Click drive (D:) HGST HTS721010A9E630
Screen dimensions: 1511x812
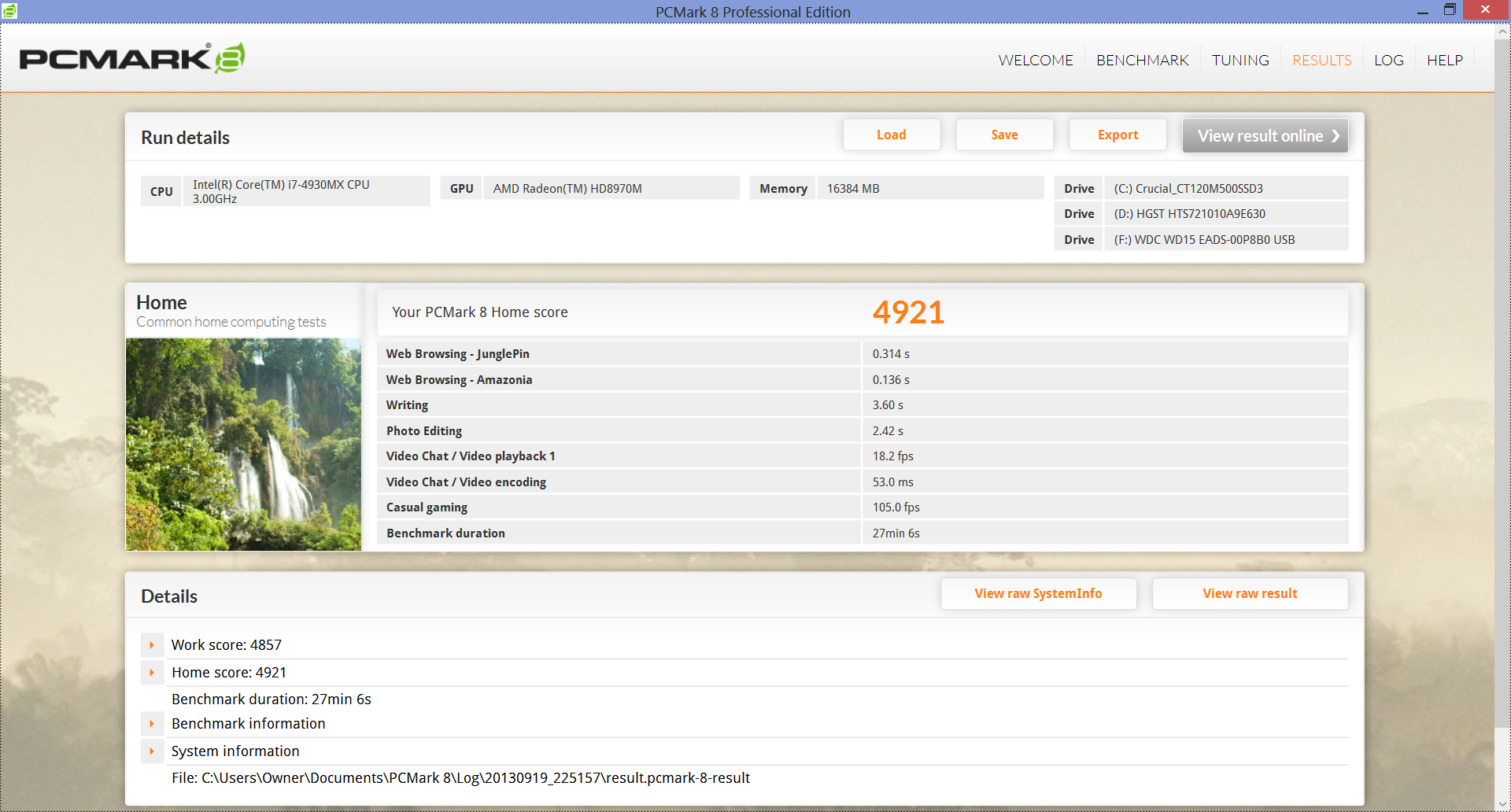tap(1190, 214)
